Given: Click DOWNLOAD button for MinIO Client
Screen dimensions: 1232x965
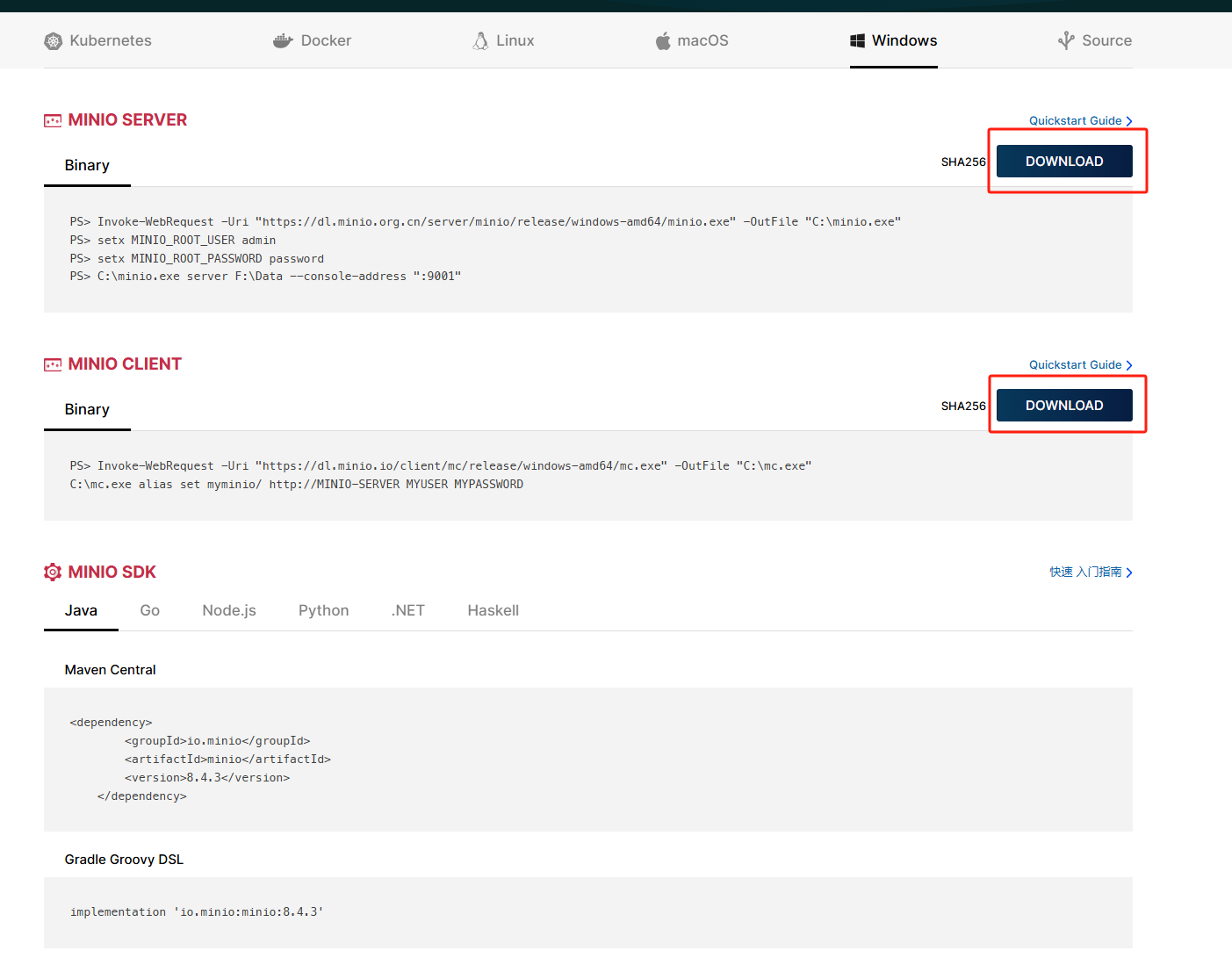Looking at the screenshot, I should pos(1064,406).
